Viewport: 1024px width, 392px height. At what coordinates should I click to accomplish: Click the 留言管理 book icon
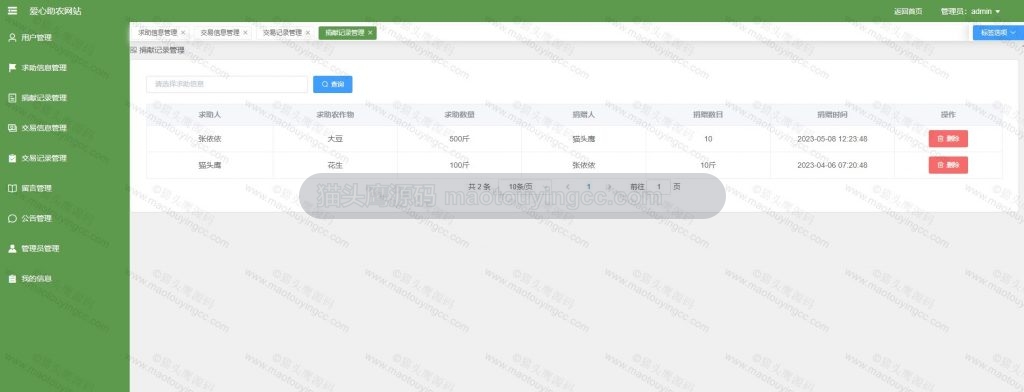click(x=12, y=188)
